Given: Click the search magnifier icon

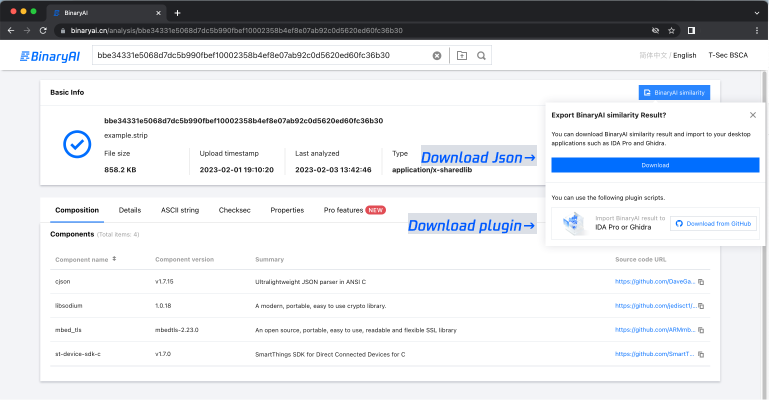Looking at the screenshot, I should pyautogui.click(x=481, y=56).
